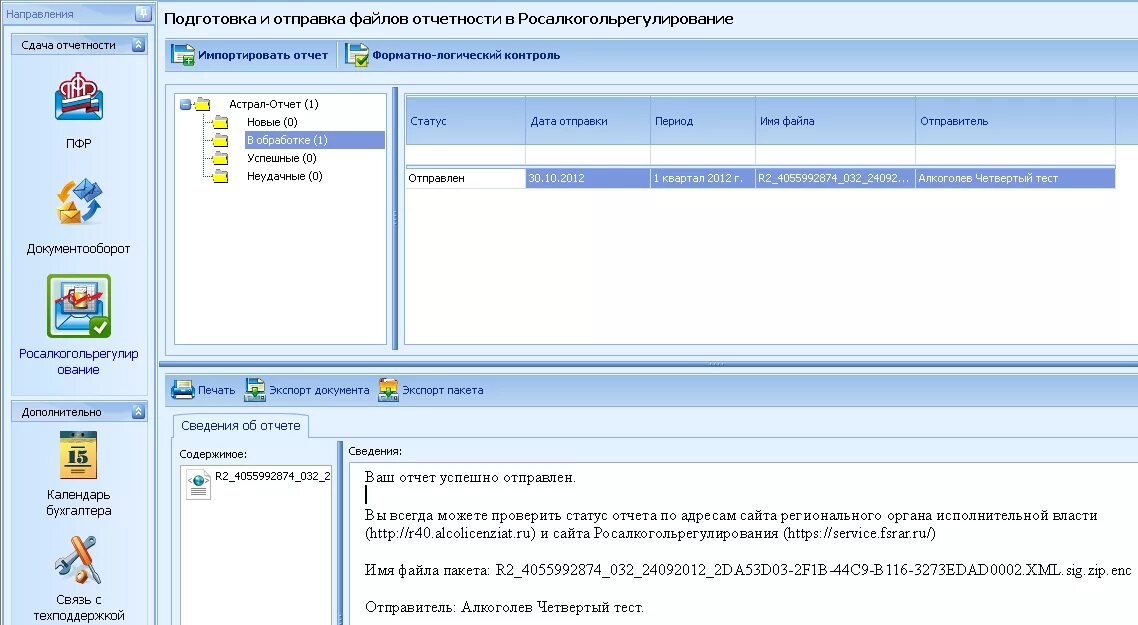
Task: Click the Экспорт документа label
Action: (x=319, y=391)
